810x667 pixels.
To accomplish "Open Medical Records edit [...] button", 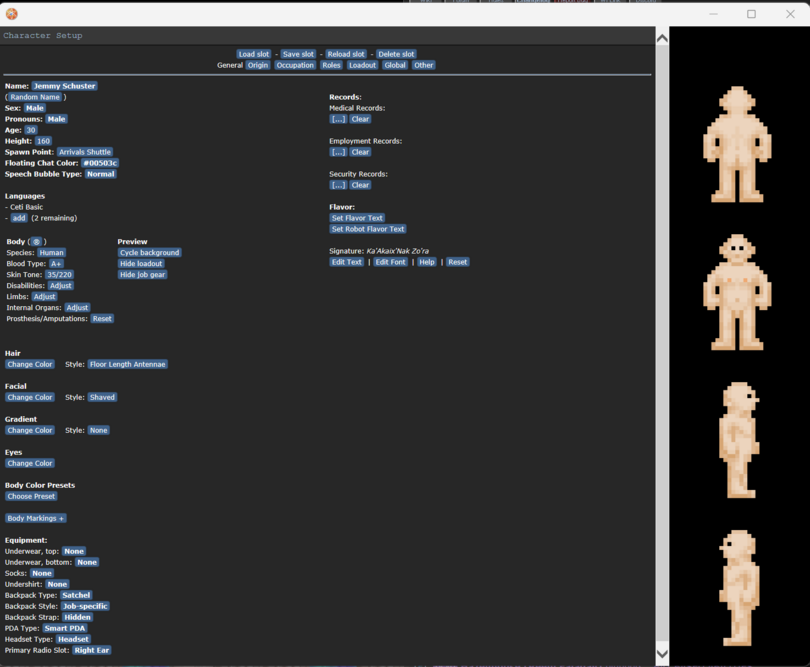I will pos(338,119).
